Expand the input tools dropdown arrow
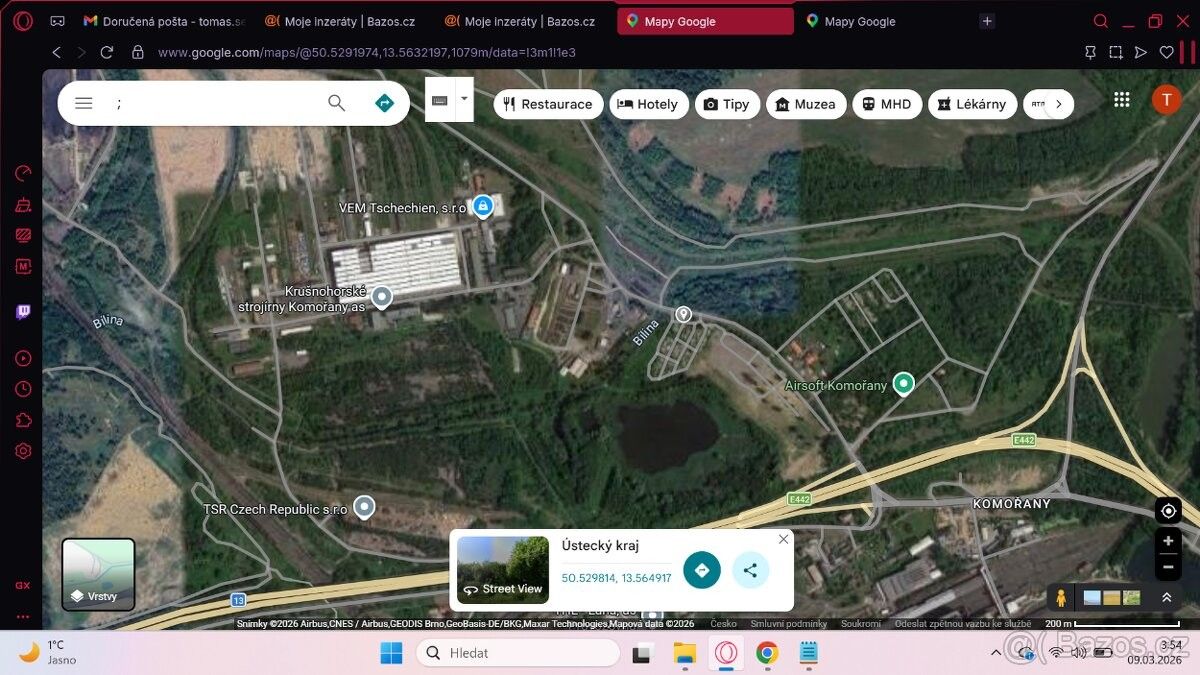This screenshot has width=1200, height=675. [x=464, y=99]
